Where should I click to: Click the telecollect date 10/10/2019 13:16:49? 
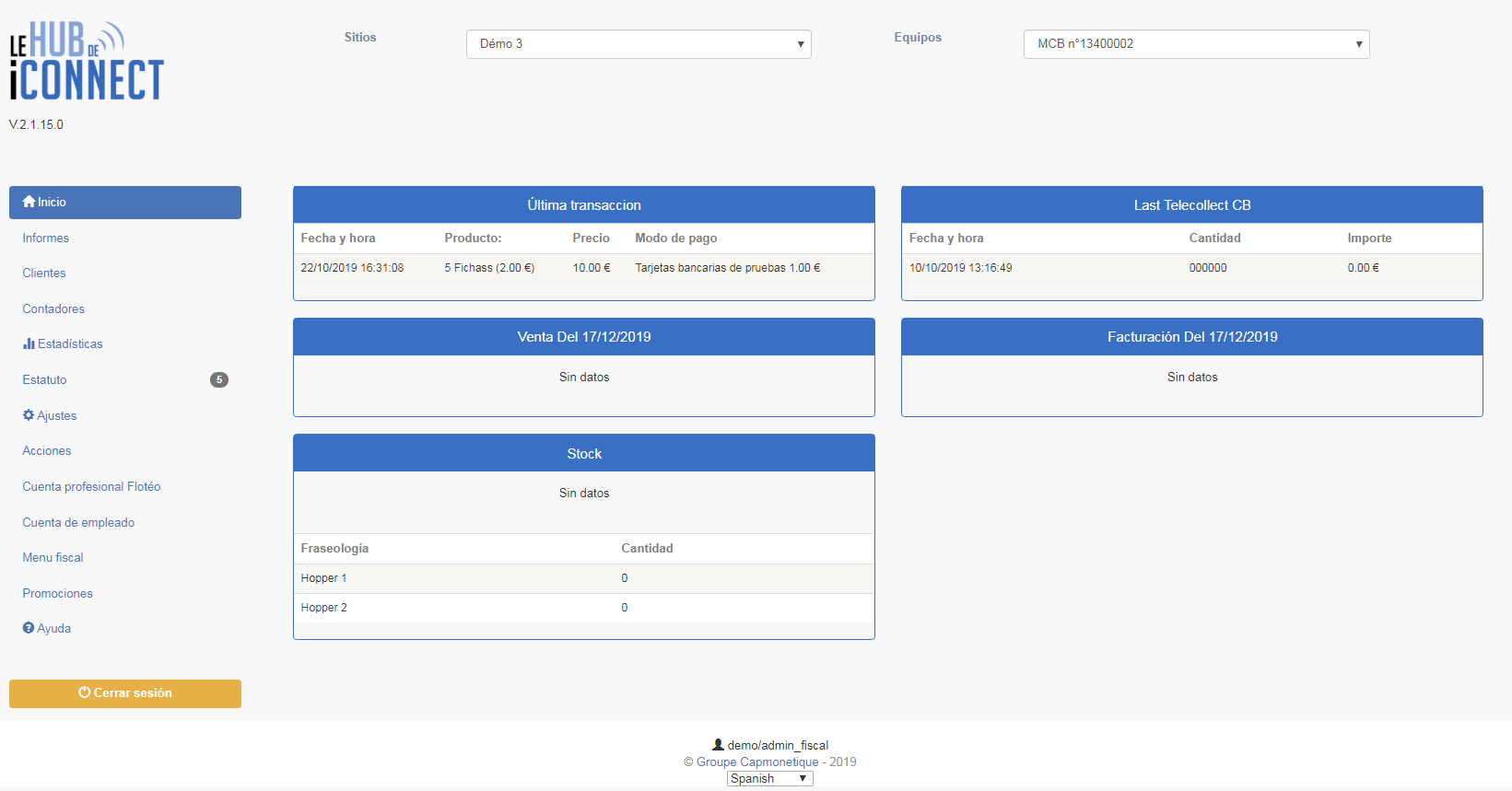coord(961,268)
